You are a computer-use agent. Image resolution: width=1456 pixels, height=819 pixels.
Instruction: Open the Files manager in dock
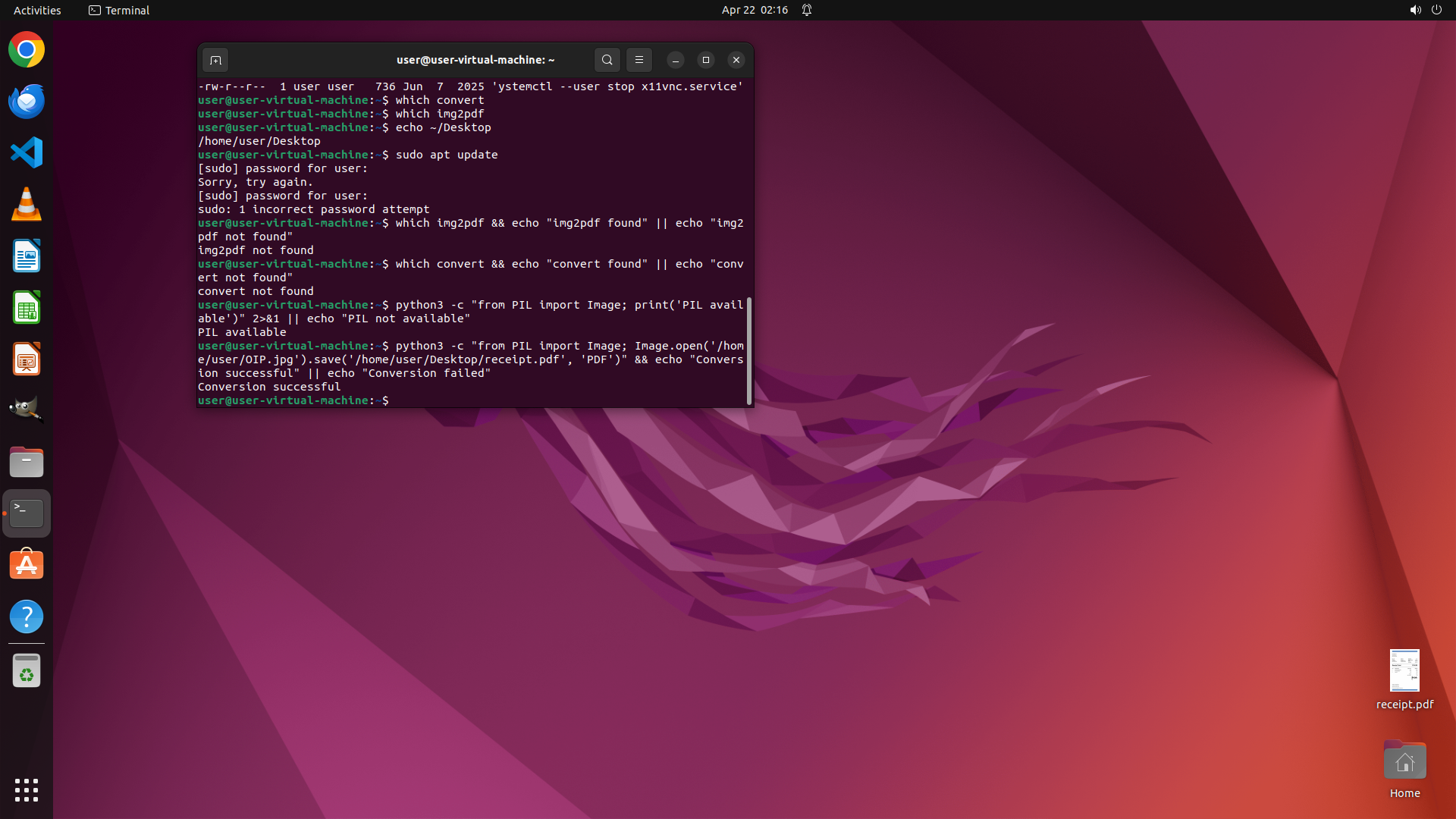pos(27,462)
